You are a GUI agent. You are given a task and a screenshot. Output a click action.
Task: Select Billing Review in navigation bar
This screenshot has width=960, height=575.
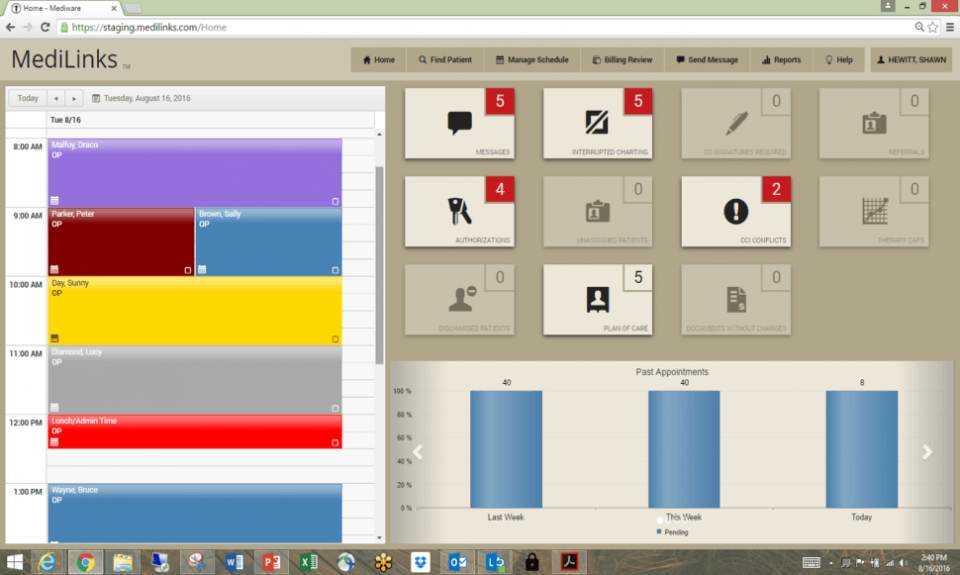[622, 60]
